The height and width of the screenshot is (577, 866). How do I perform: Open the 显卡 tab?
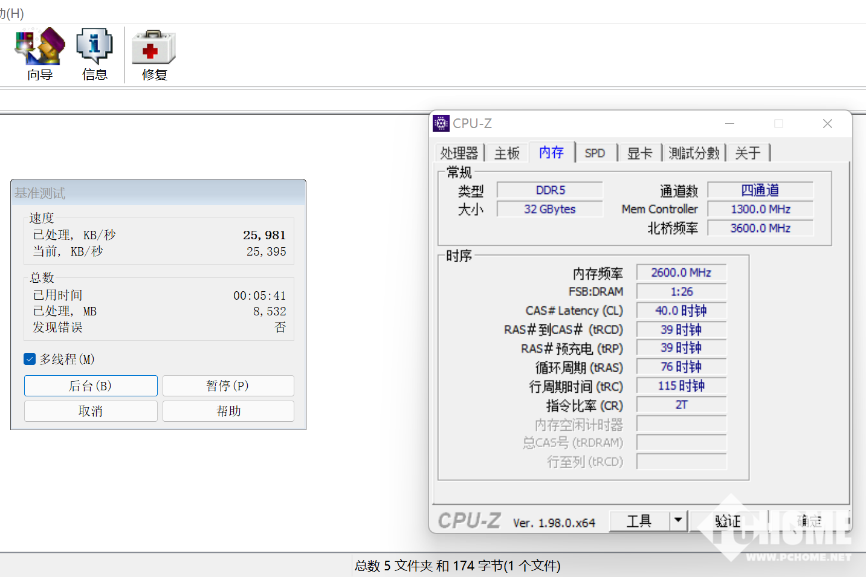pos(640,153)
